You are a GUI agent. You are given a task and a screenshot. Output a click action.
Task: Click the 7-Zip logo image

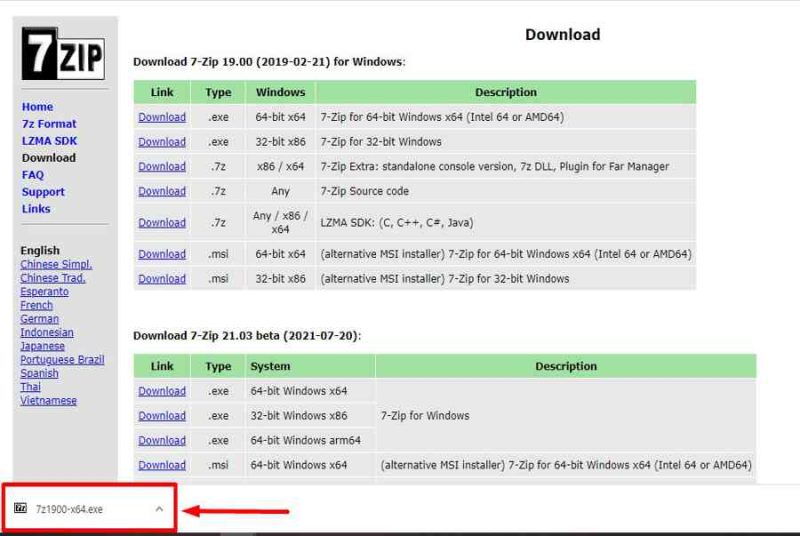tap(63, 54)
